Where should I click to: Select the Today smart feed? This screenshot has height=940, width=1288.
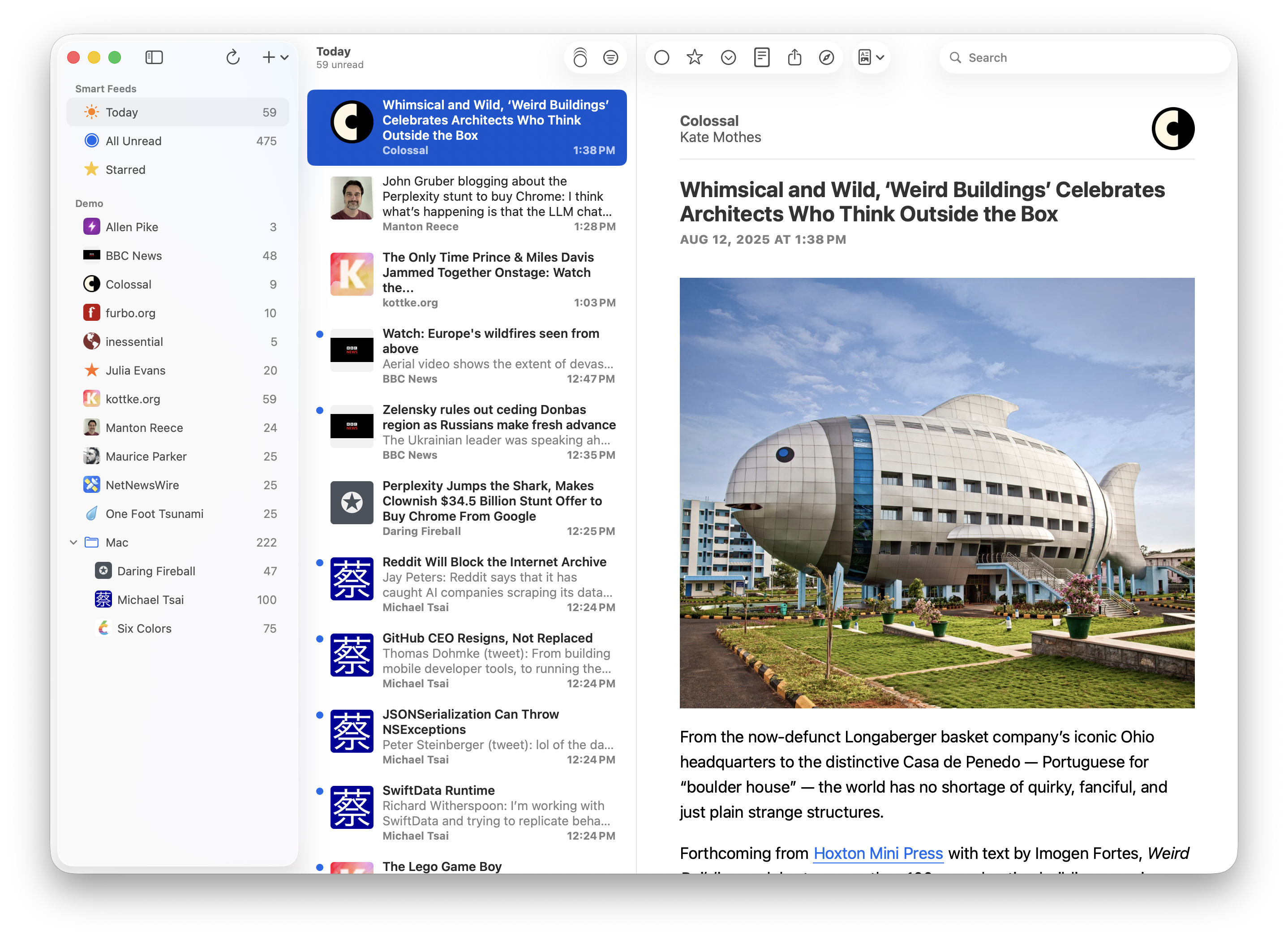click(x=177, y=112)
